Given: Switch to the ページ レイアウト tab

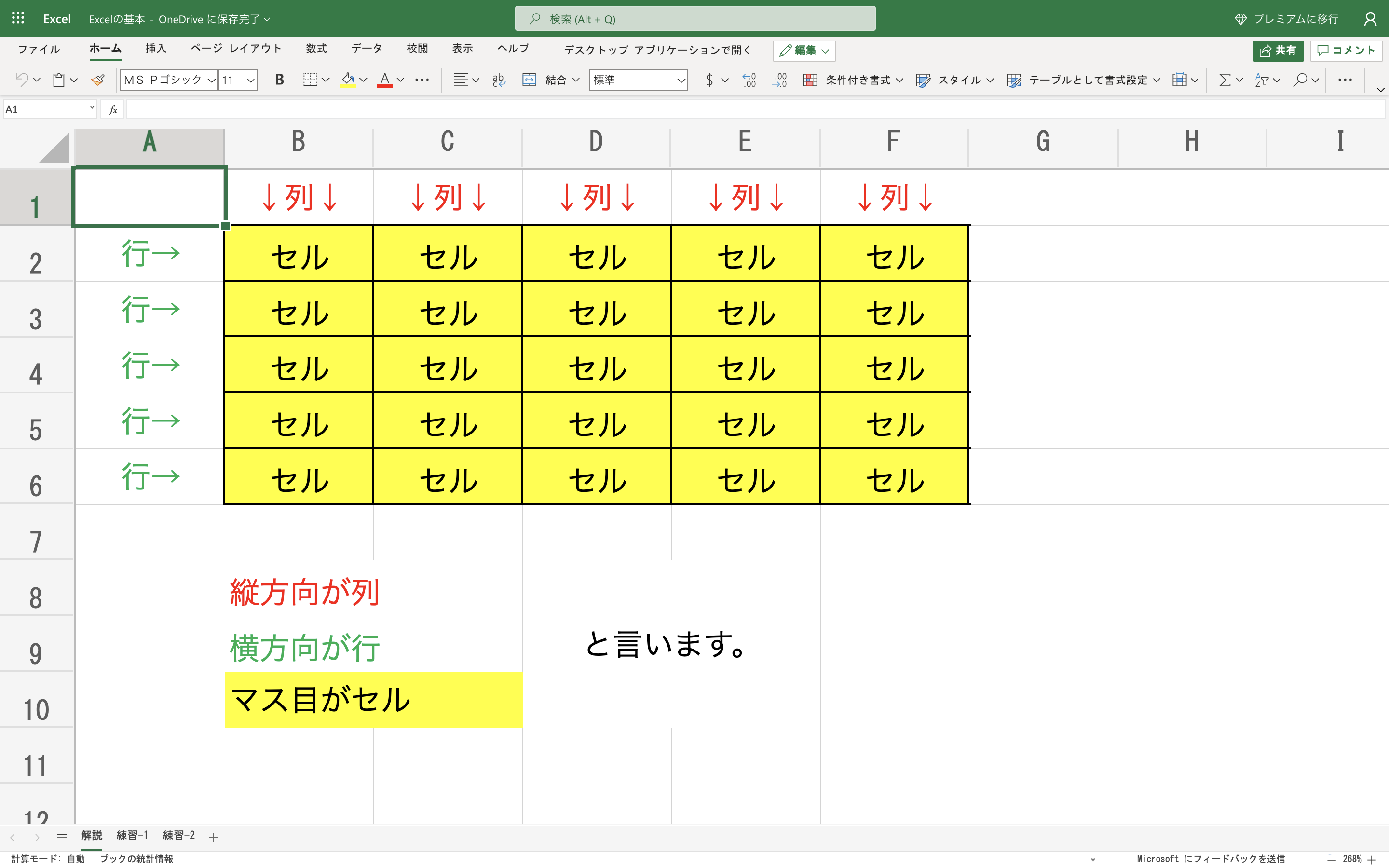Looking at the screenshot, I should 236,48.
